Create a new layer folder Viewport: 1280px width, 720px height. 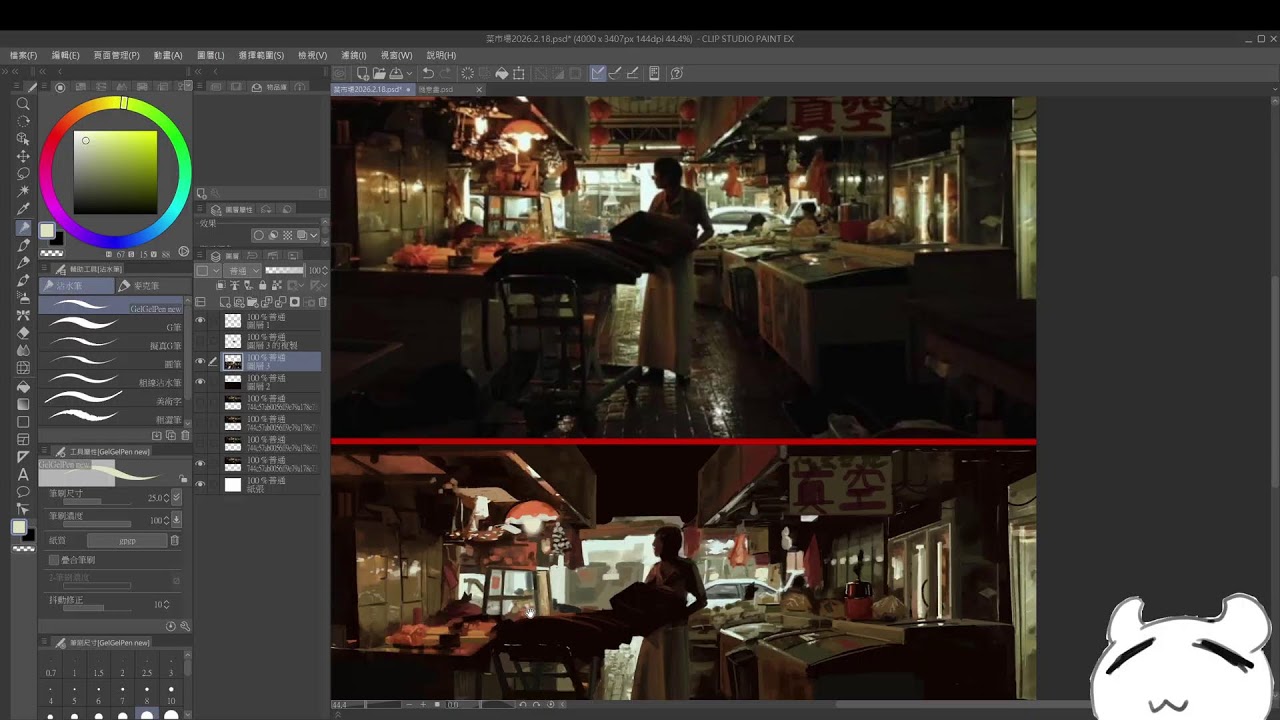(252, 302)
